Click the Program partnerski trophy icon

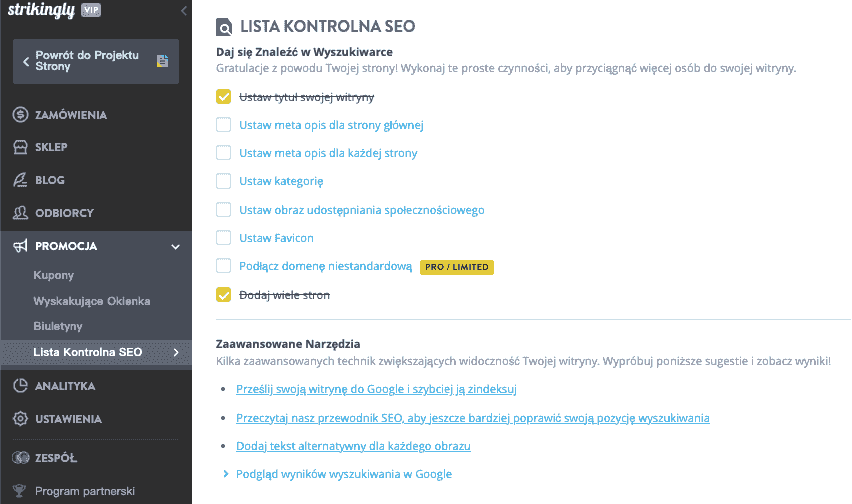pyautogui.click(x=20, y=491)
